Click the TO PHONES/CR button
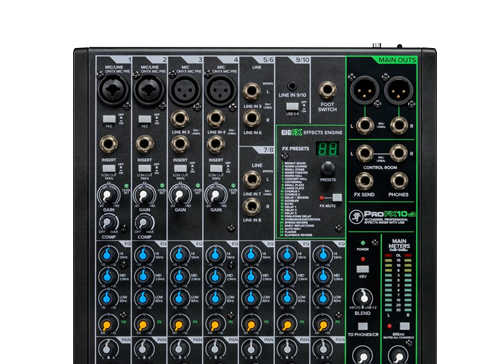Viewport: 502px width, 364px height. click(363, 326)
